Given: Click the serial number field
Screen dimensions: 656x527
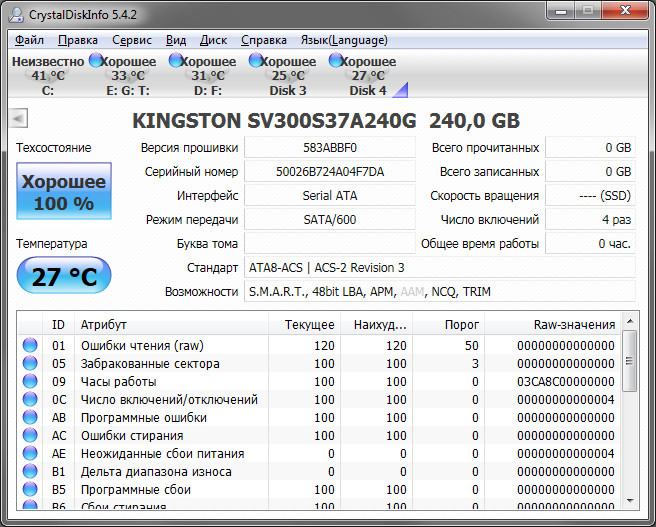Looking at the screenshot, I should (329, 172).
